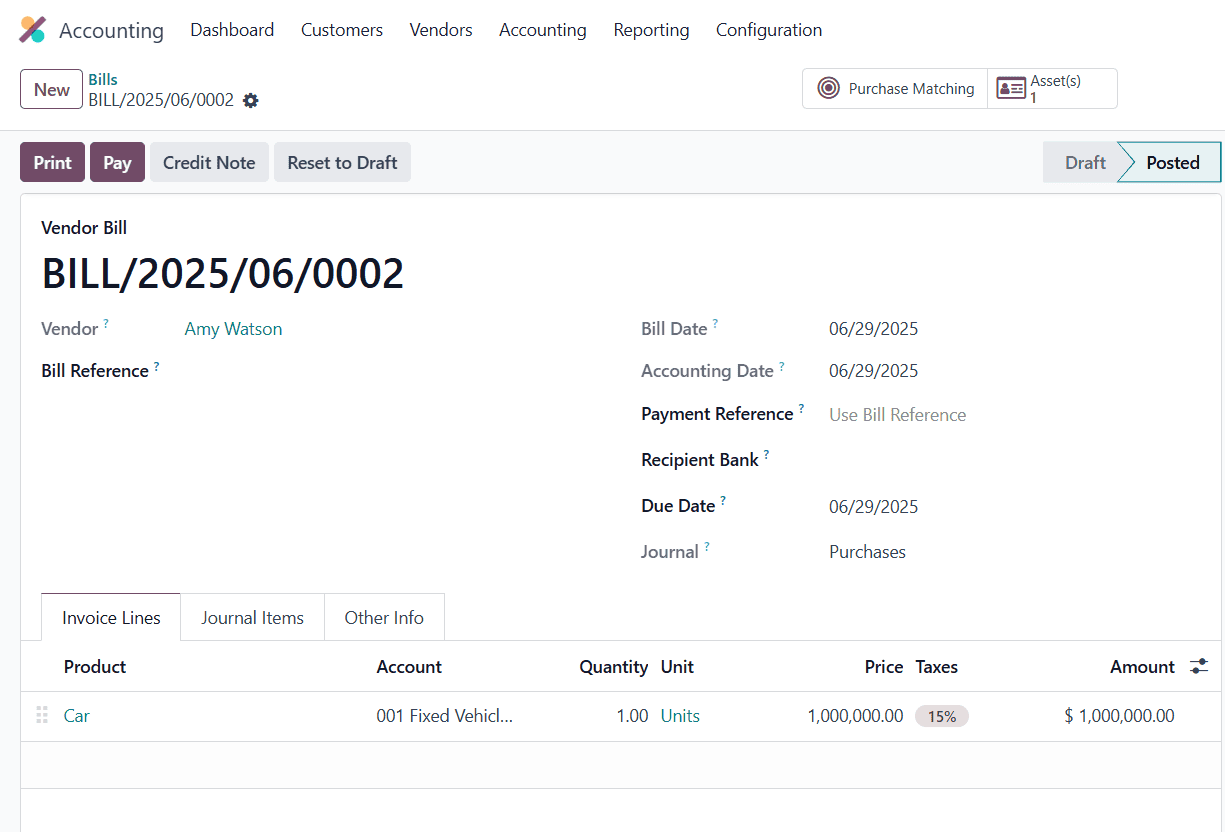Click the help icon next to Payment Reference

pos(803,406)
